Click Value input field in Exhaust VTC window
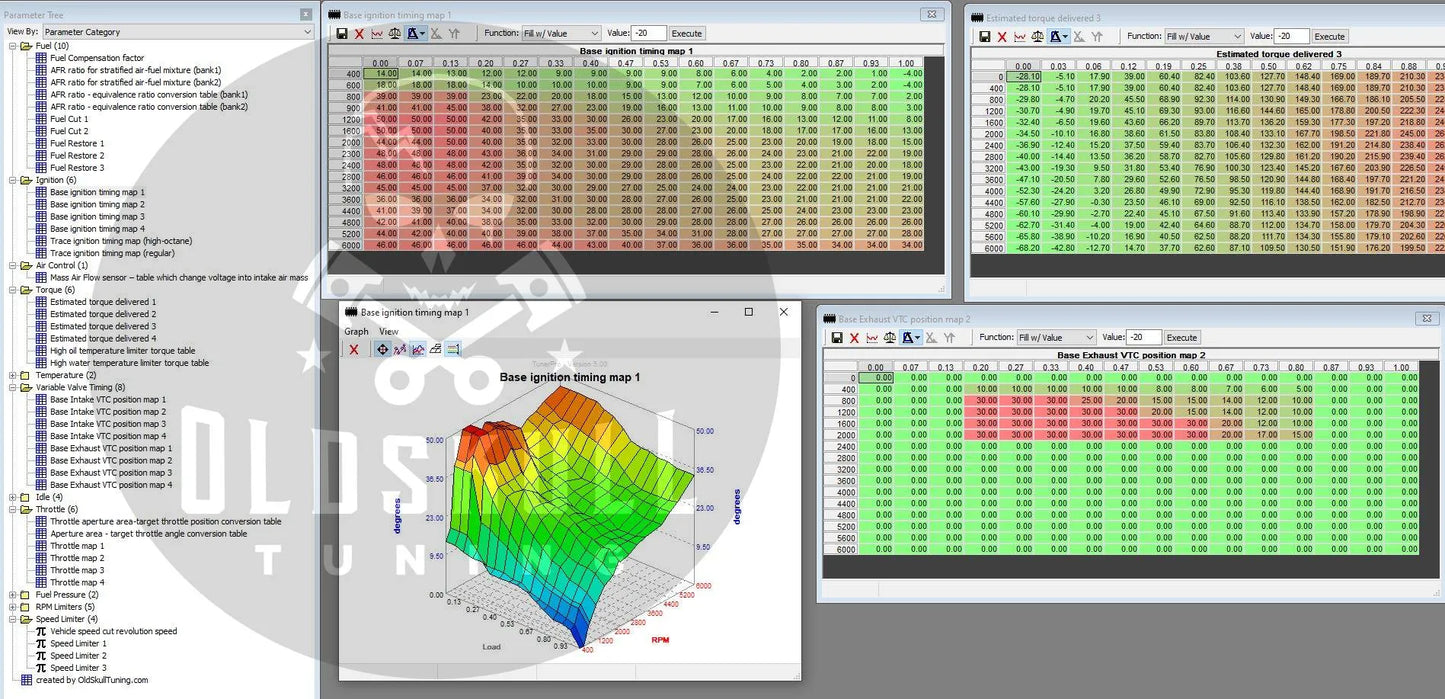The width and height of the screenshot is (1445, 699). (x=1143, y=338)
